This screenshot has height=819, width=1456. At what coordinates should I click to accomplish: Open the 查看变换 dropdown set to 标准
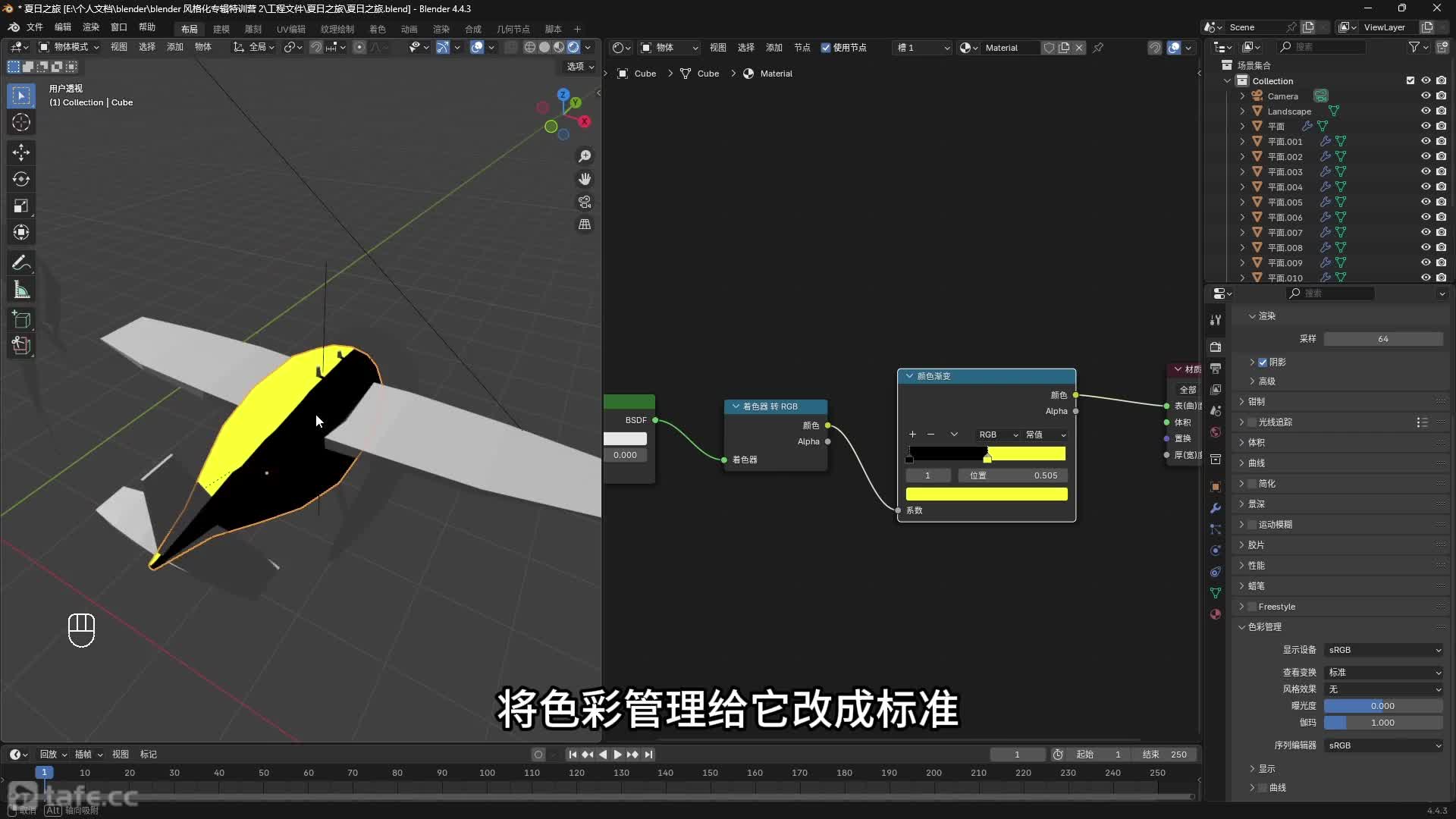tap(1384, 673)
